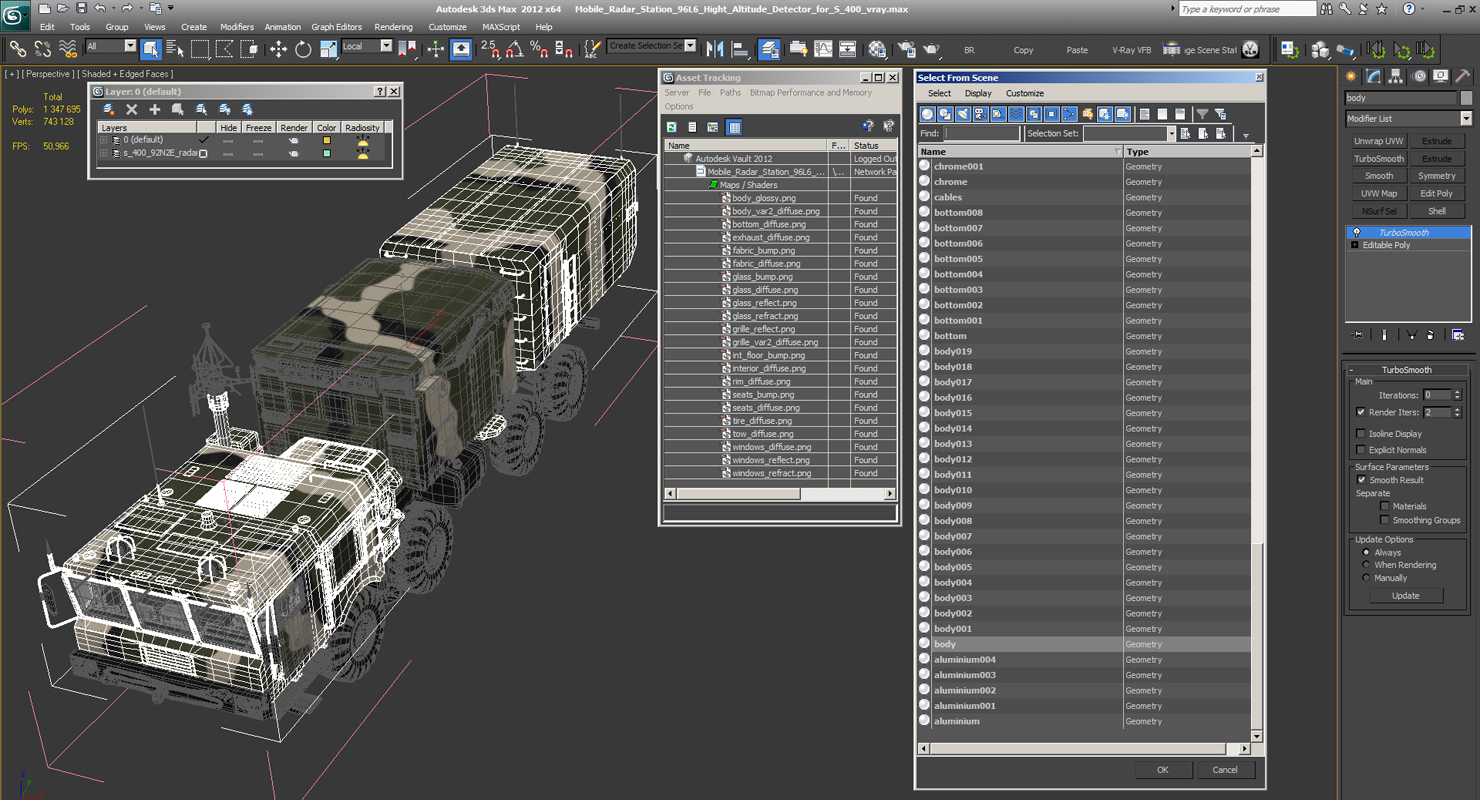Toggle Smooth Result checkbox
The image size is (1480, 800).
click(x=1360, y=480)
